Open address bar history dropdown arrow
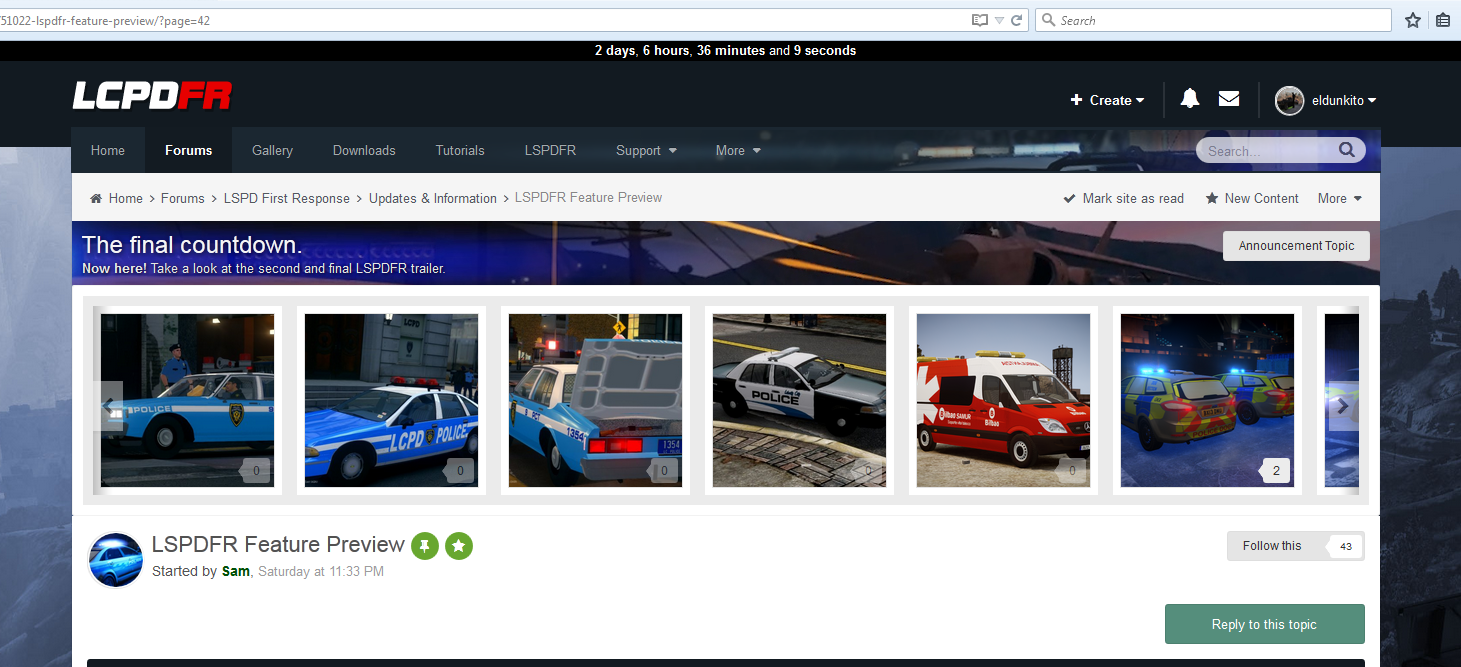This screenshot has height=667, width=1461. point(999,20)
